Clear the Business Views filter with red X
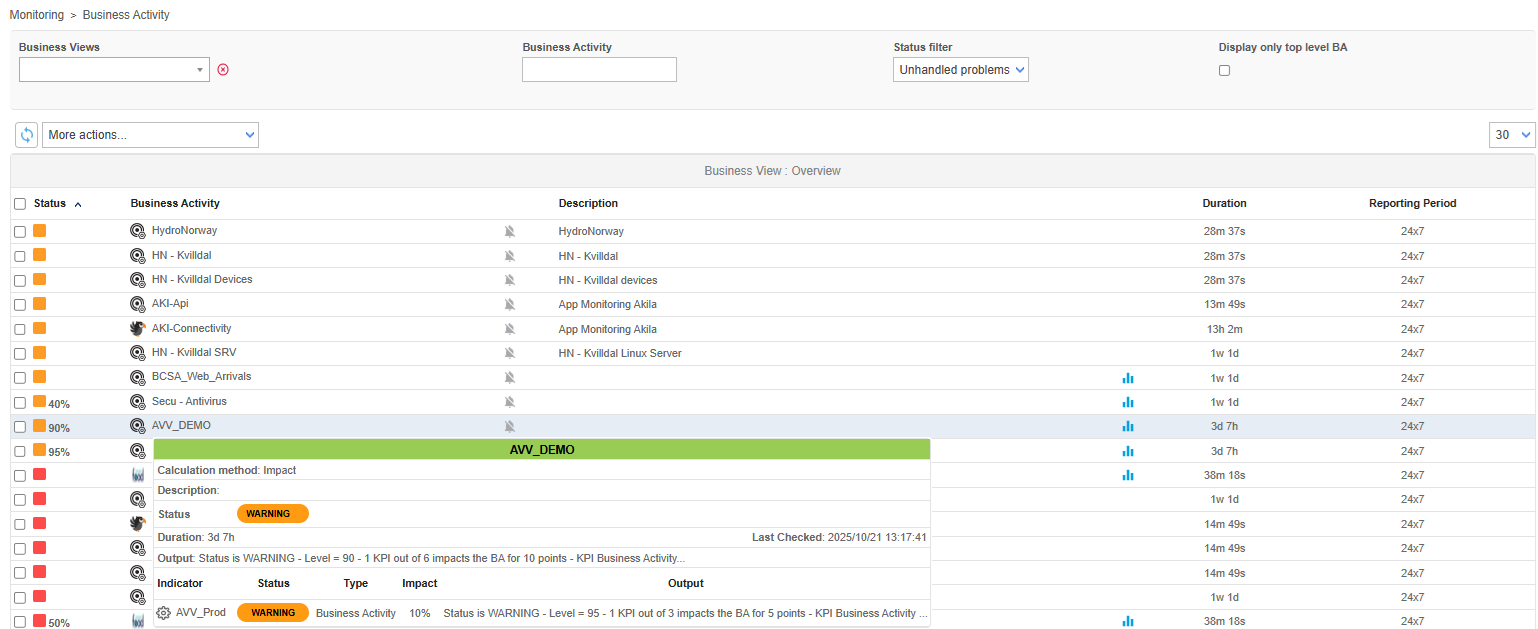Screen dimensions: 1538x629 coord(223,70)
